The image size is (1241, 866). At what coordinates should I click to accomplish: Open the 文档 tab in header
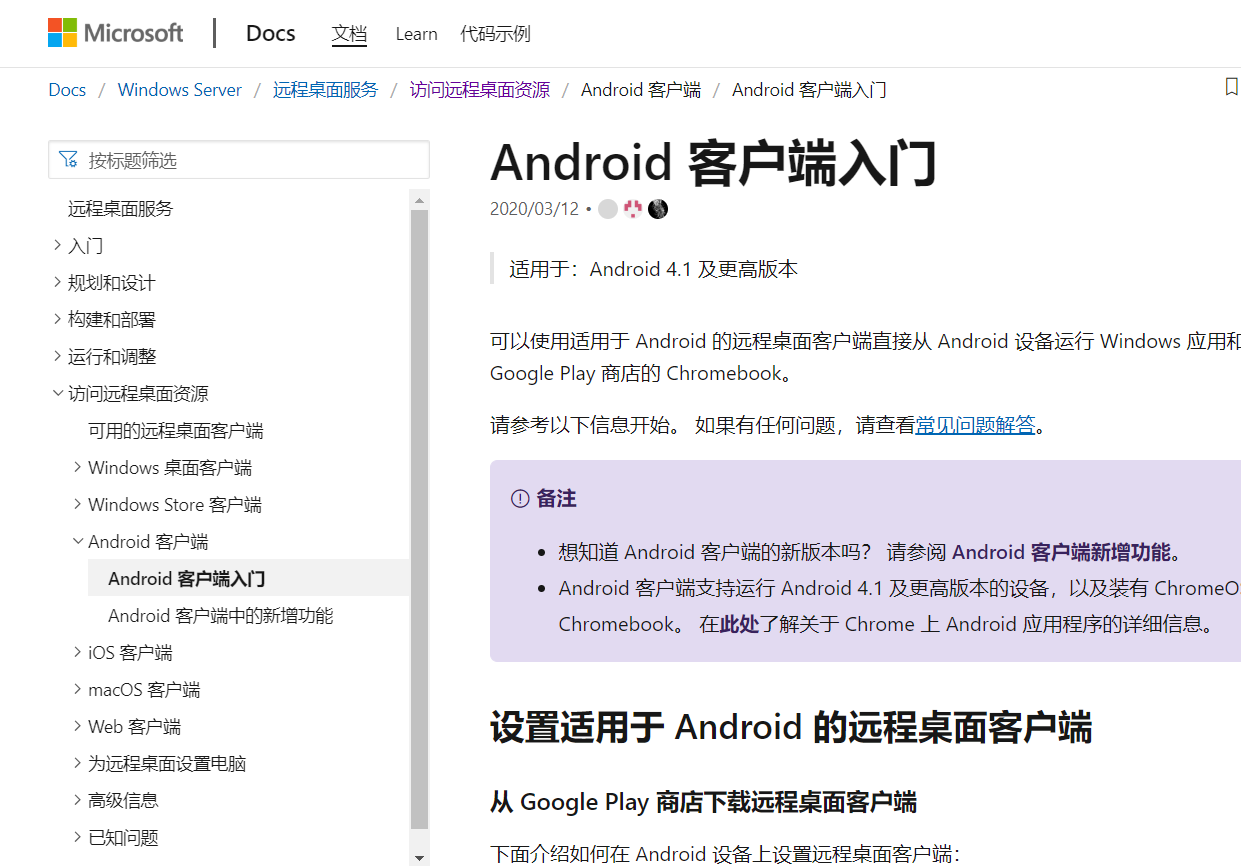349,34
